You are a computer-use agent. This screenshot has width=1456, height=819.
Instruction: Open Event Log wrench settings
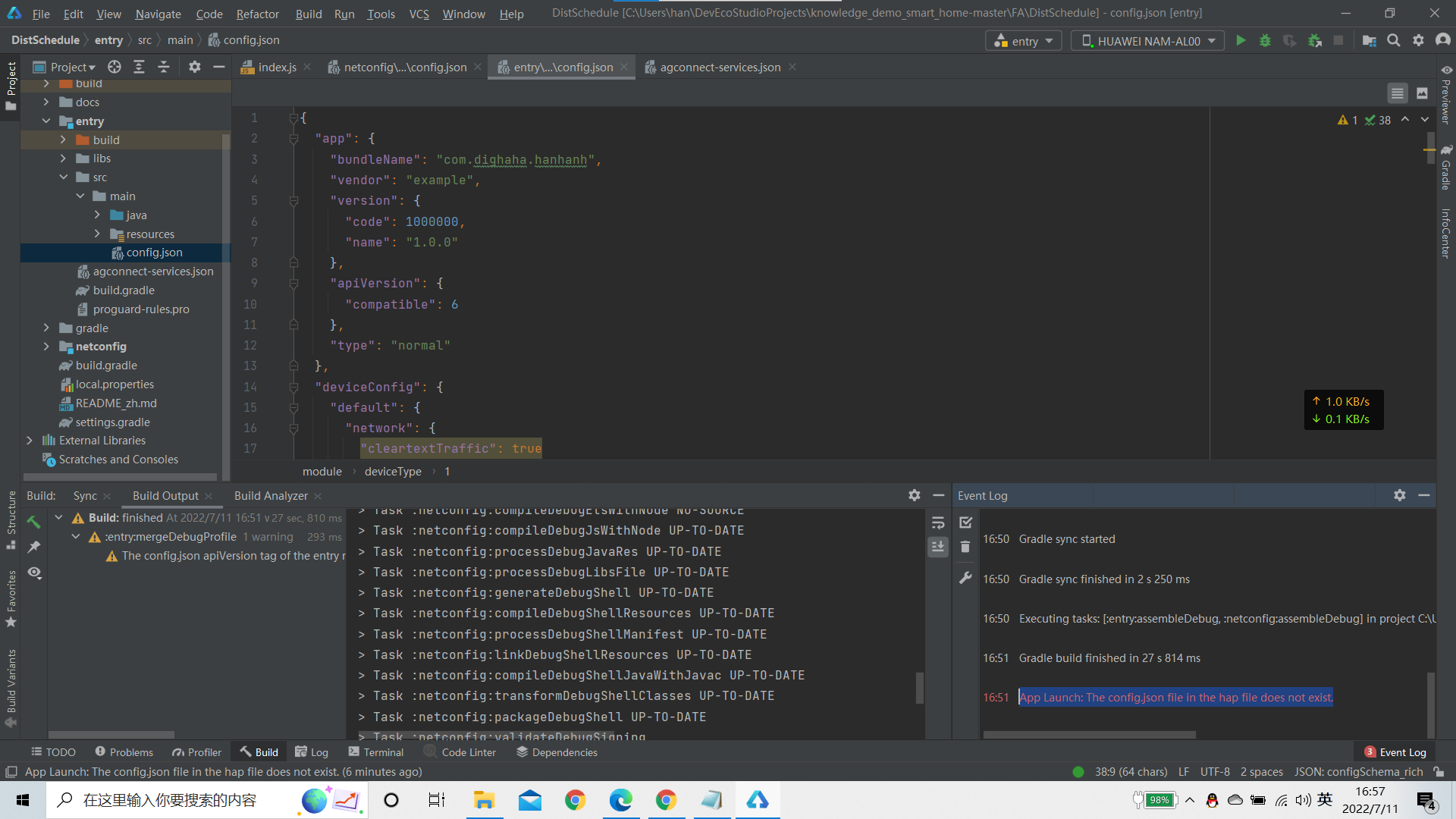[965, 578]
